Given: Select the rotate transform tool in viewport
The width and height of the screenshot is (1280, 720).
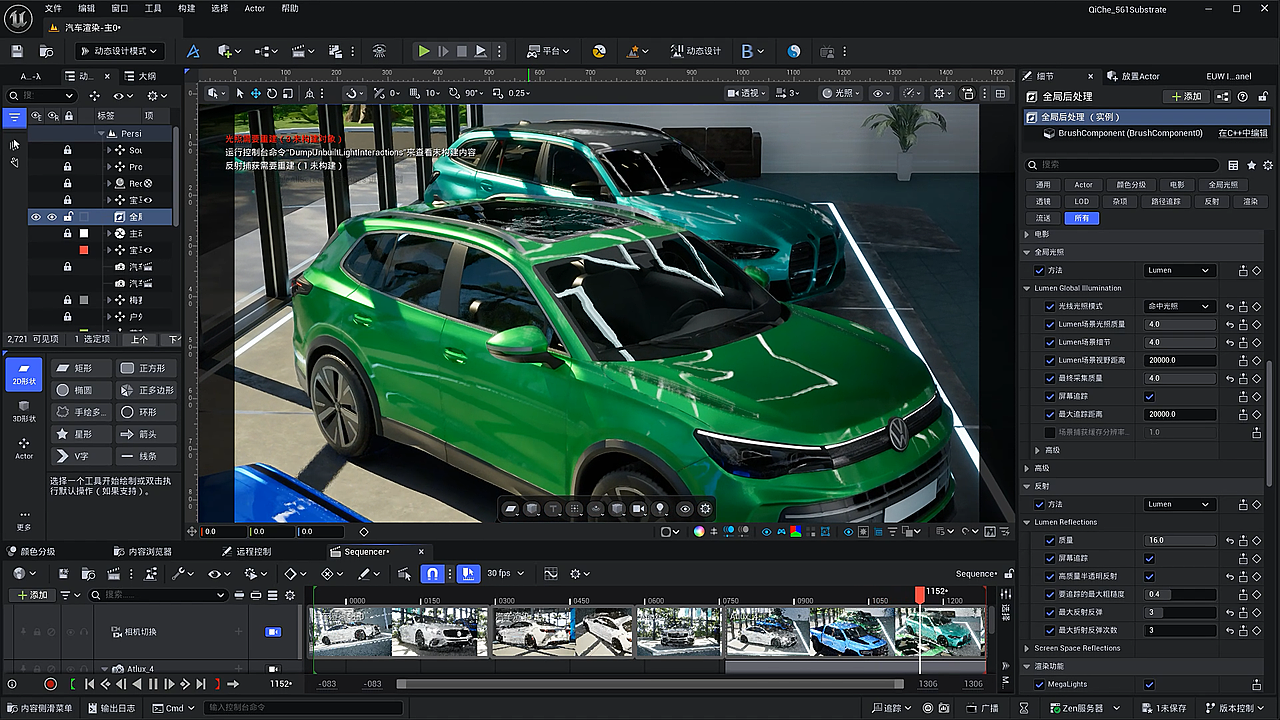Looking at the screenshot, I should [272, 93].
